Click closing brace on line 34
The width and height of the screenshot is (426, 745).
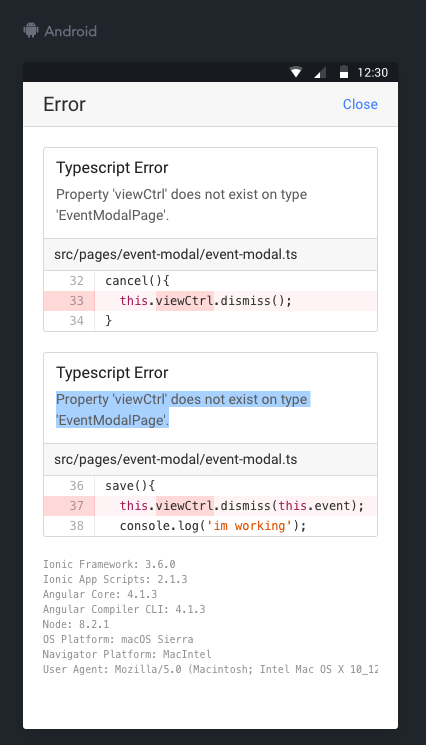108,320
